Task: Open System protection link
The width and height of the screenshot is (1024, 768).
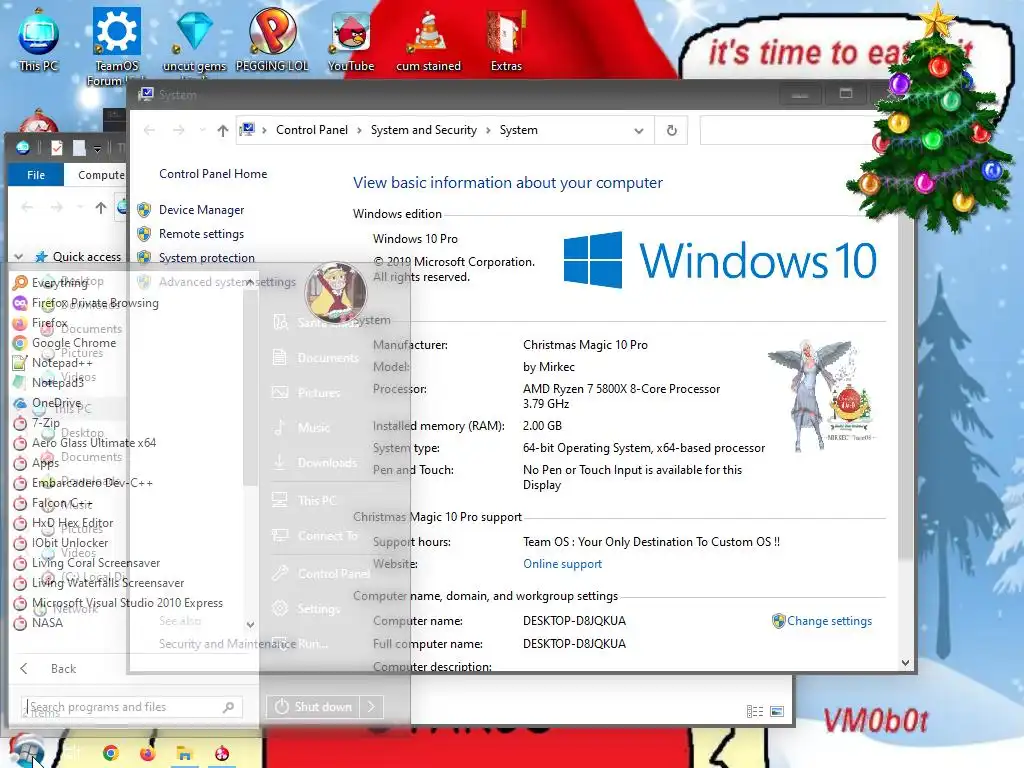Action: point(206,257)
